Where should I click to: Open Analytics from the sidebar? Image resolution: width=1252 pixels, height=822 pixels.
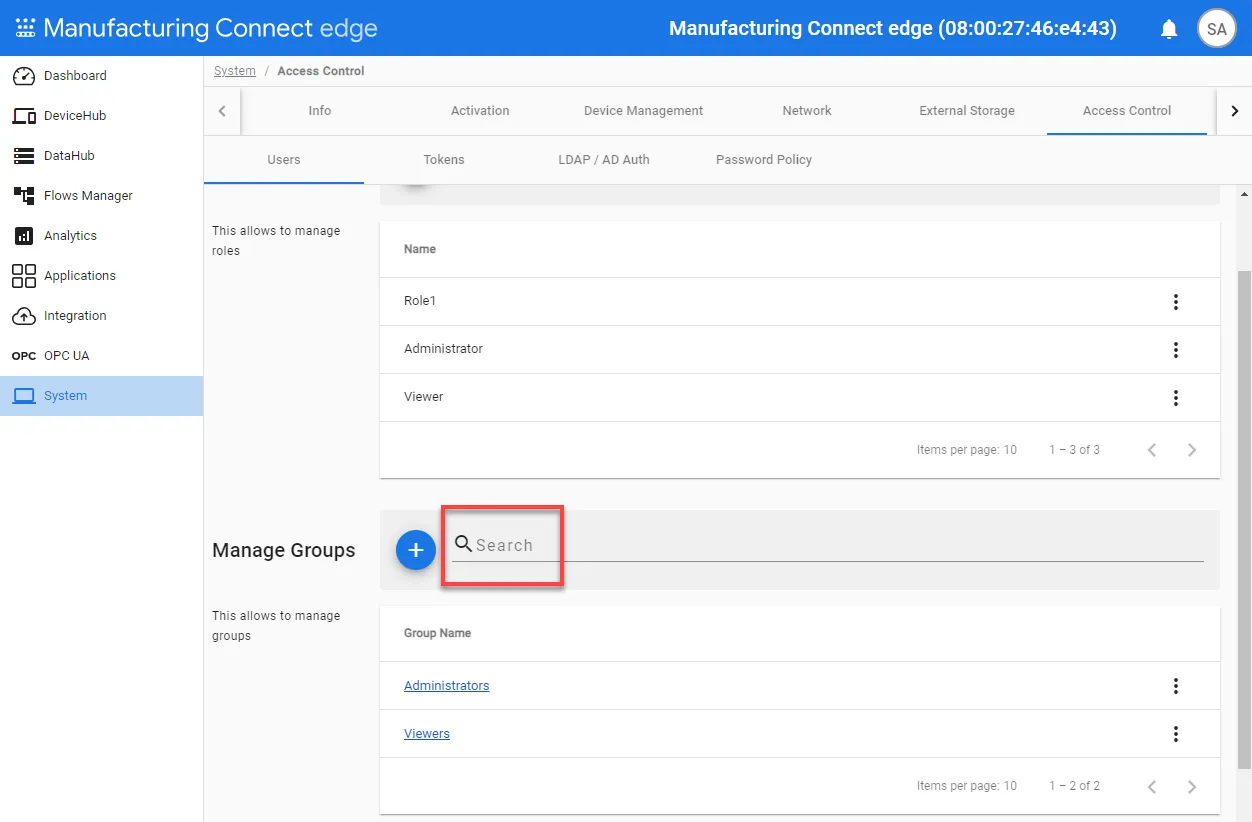[x=101, y=236]
